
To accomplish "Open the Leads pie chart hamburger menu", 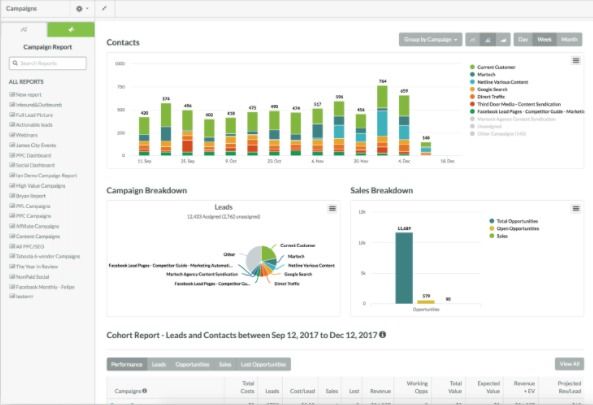I will click(x=332, y=208).
